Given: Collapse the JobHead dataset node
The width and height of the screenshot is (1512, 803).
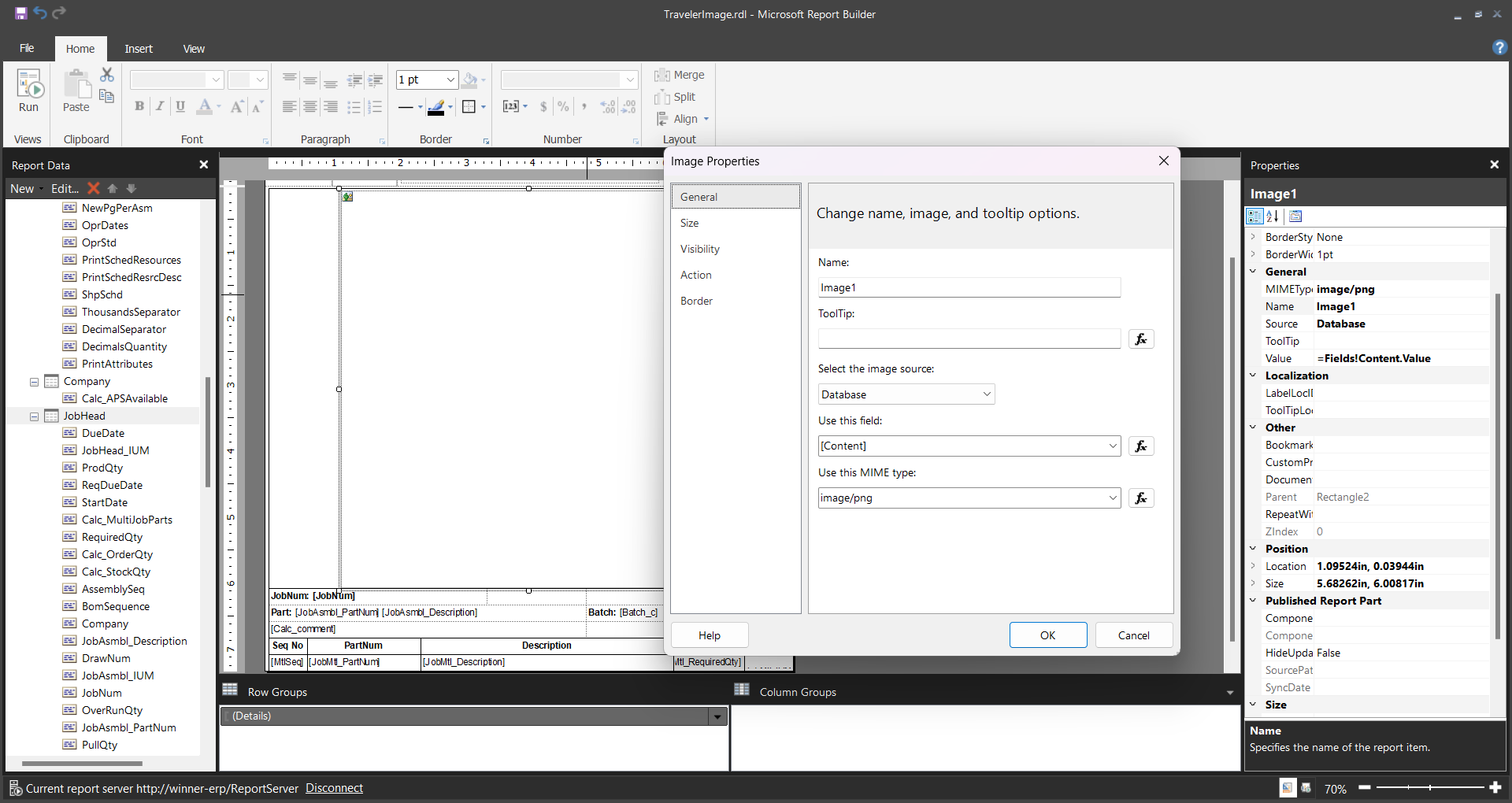Looking at the screenshot, I should 34,416.
